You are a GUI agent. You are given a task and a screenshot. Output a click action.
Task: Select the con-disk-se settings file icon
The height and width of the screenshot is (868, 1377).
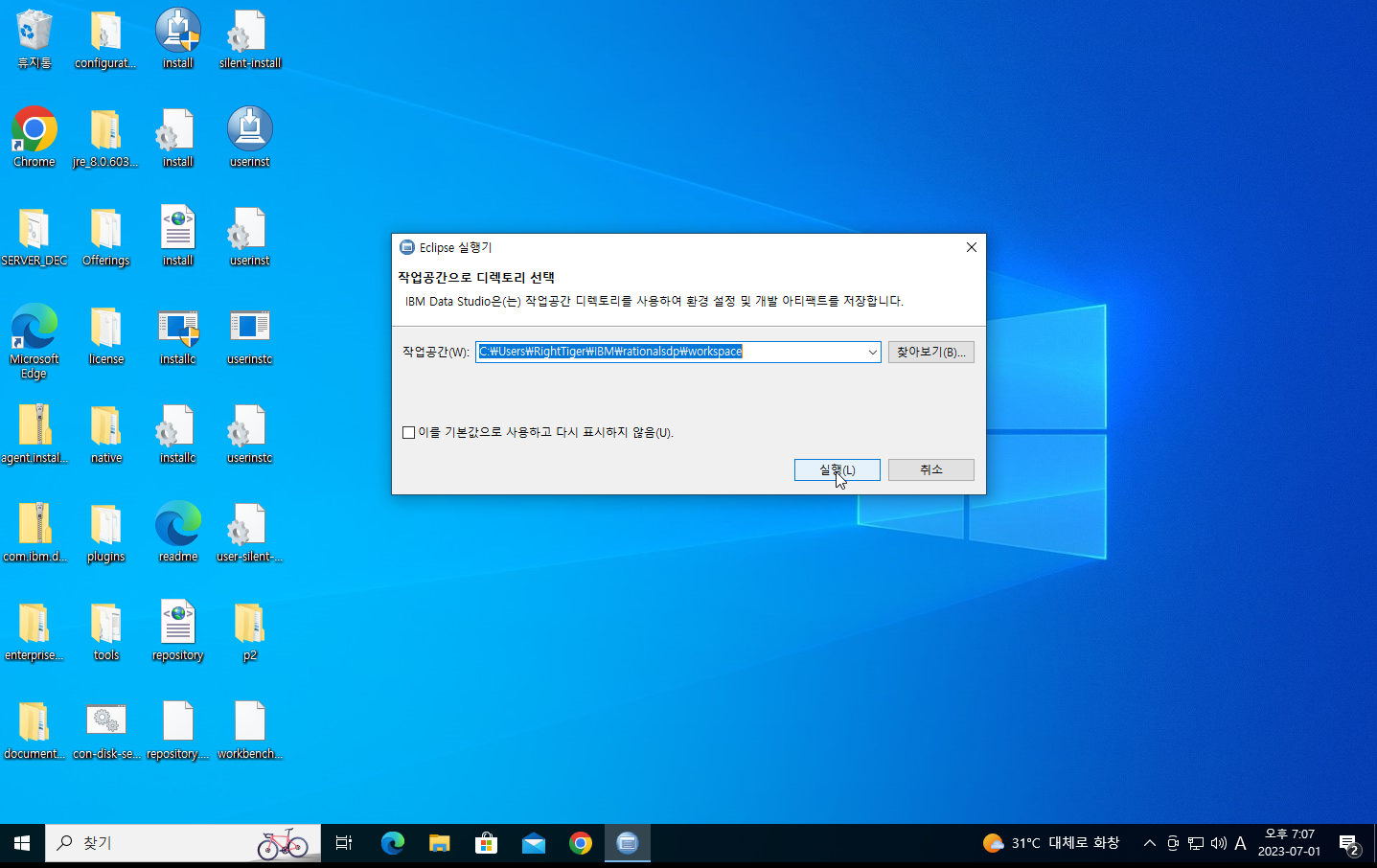pyautogui.click(x=105, y=730)
